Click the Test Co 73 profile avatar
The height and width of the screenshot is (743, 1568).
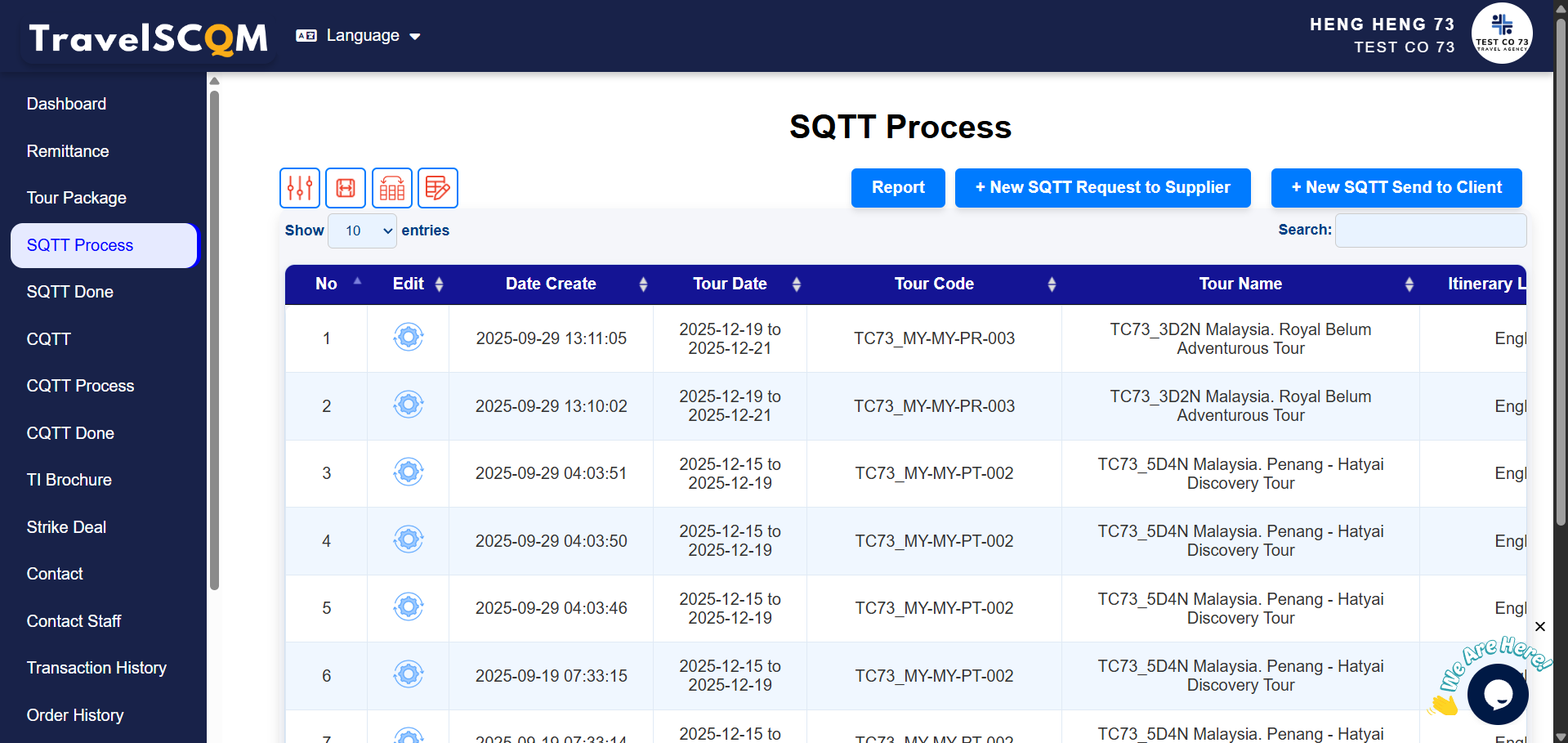pos(1501,34)
